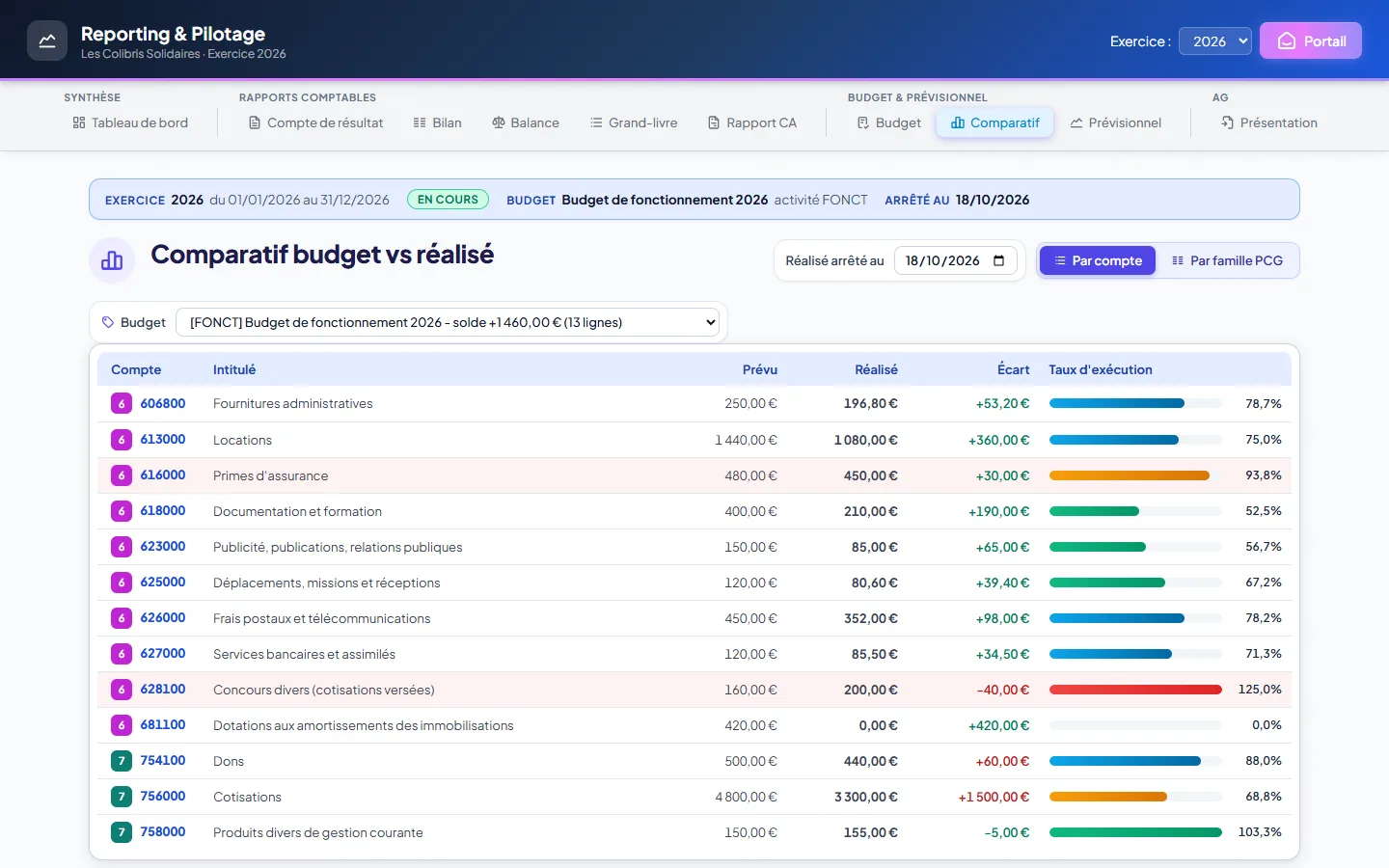The height and width of the screenshot is (868, 1389).
Task: Click the class 6 badge for account 623000
Action: tap(122, 547)
